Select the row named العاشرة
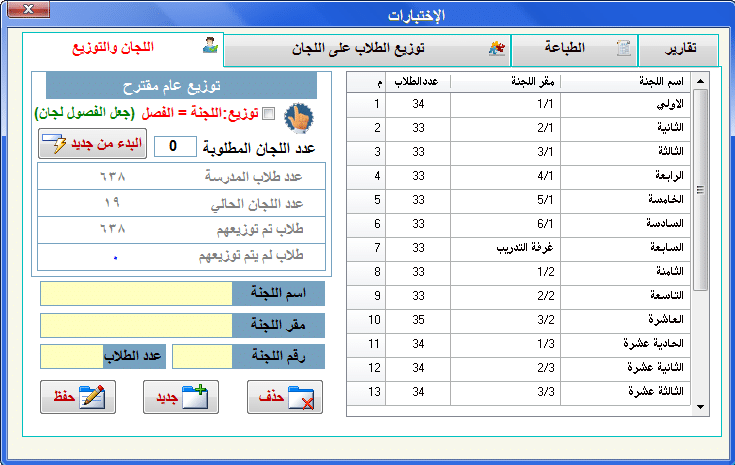This screenshot has height=465, width=735. click(518, 320)
